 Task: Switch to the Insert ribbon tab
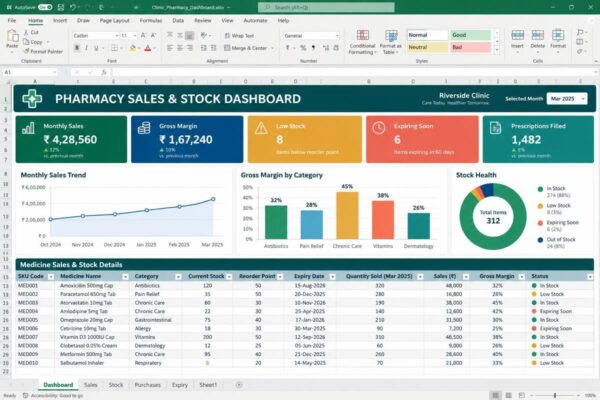60,21
